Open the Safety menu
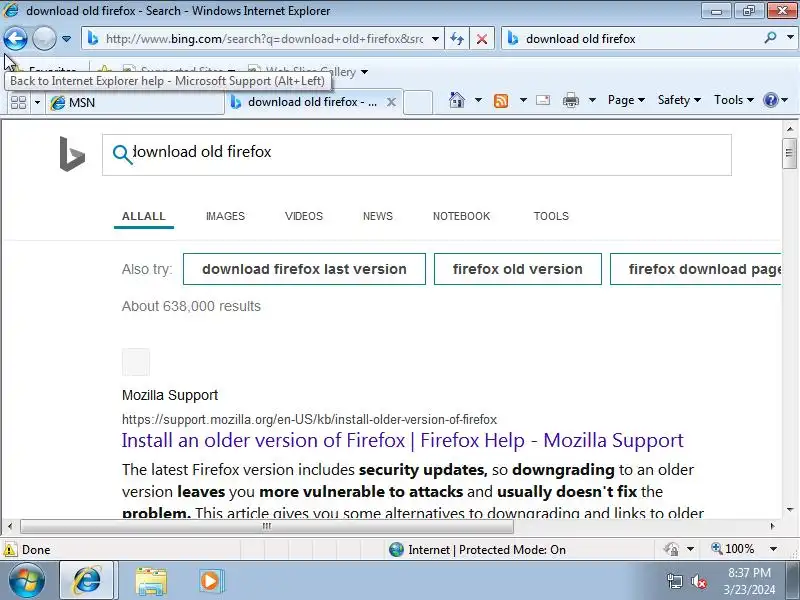 [679, 100]
